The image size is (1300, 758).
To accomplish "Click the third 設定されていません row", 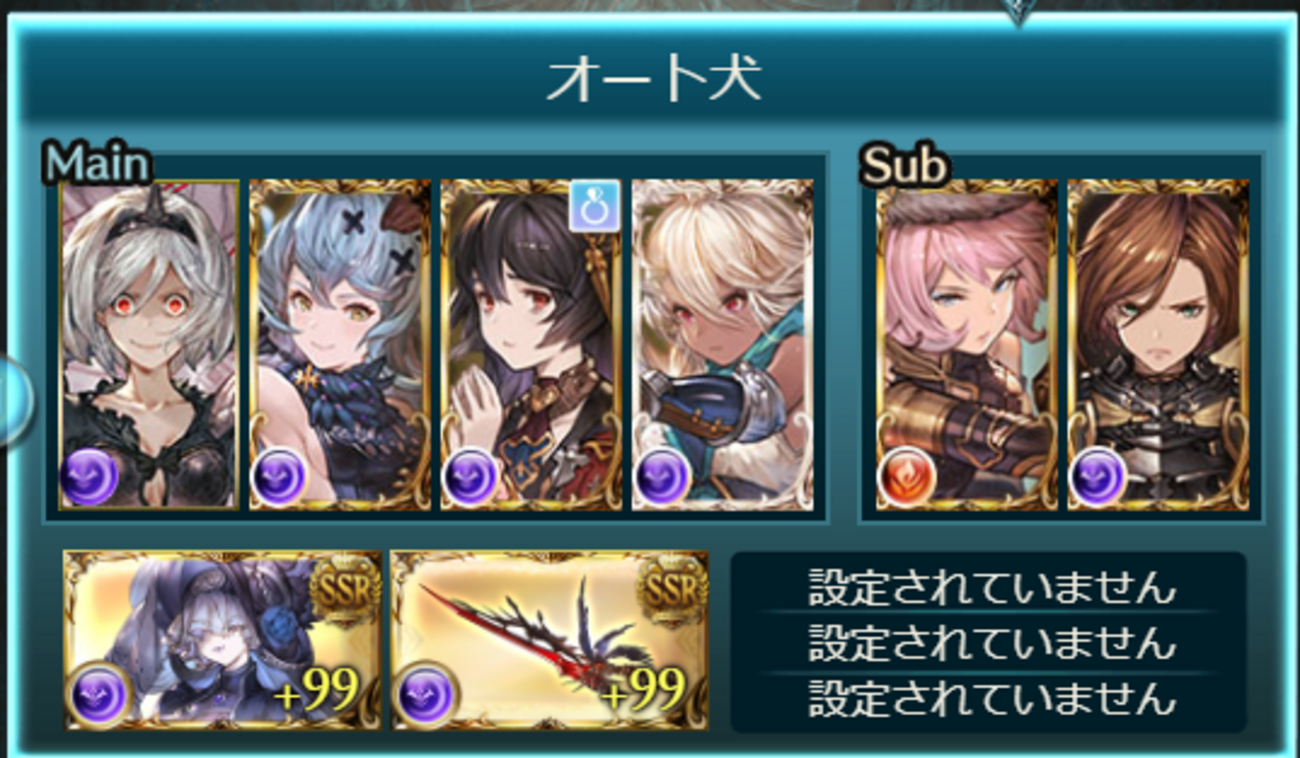I will click(x=990, y=699).
